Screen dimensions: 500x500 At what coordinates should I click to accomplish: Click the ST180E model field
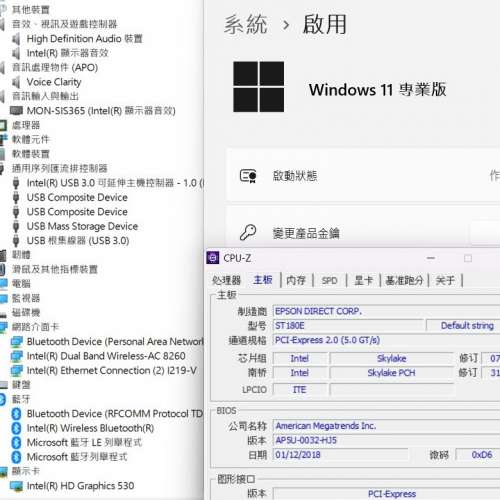pyautogui.click(x=348, y=326)
